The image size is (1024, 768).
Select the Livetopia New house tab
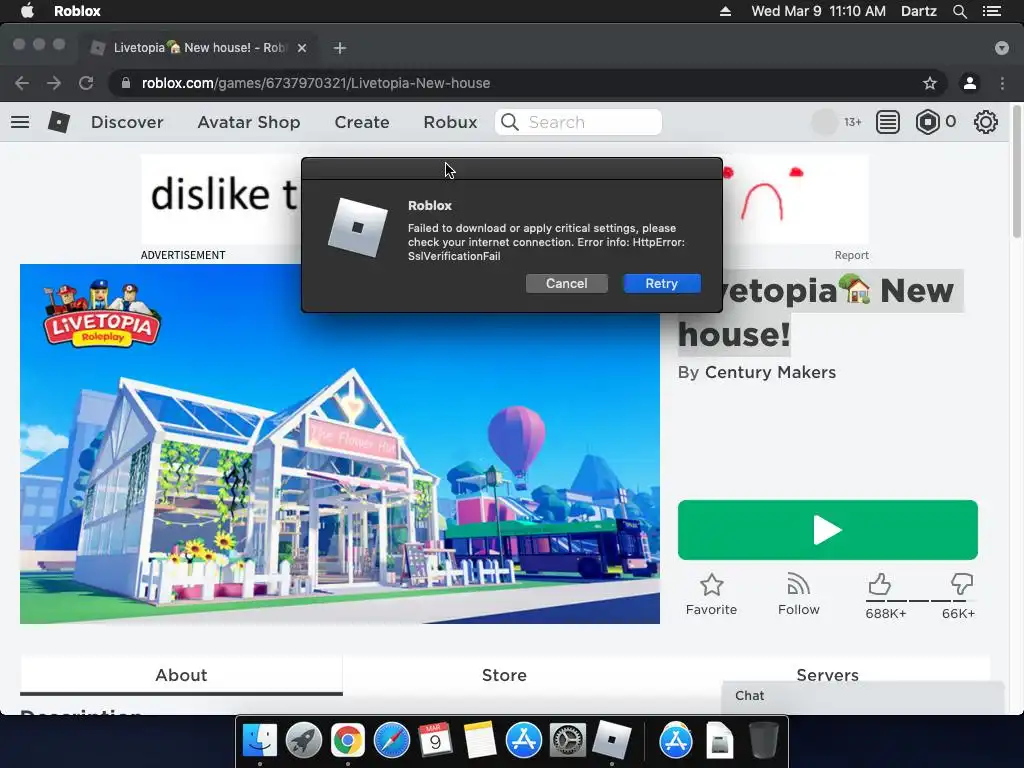click(x=199, y=48)
